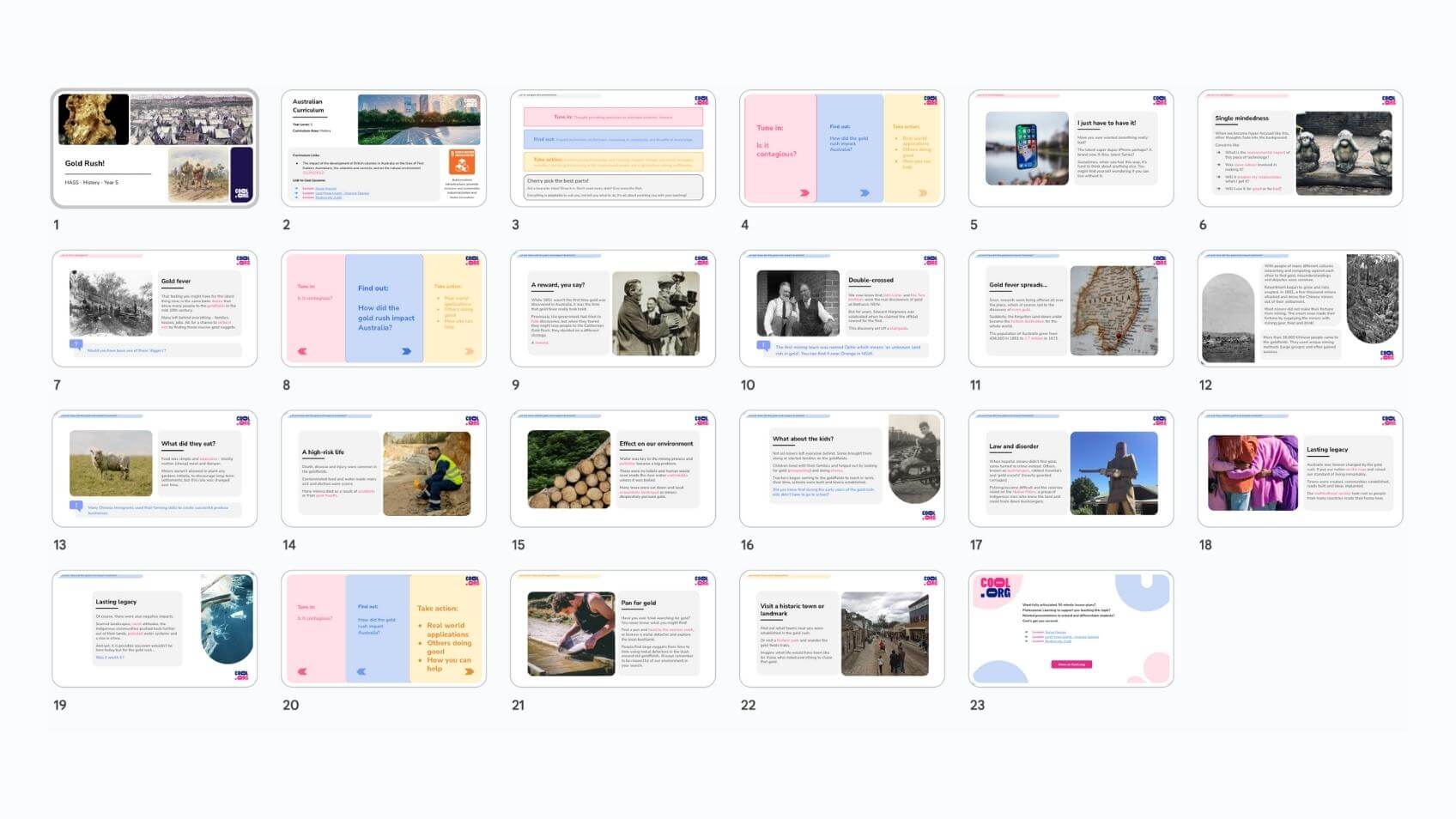
Task: Open the Australian Curriculum slide
Action: pyautogui.click(x=383, y=149)
